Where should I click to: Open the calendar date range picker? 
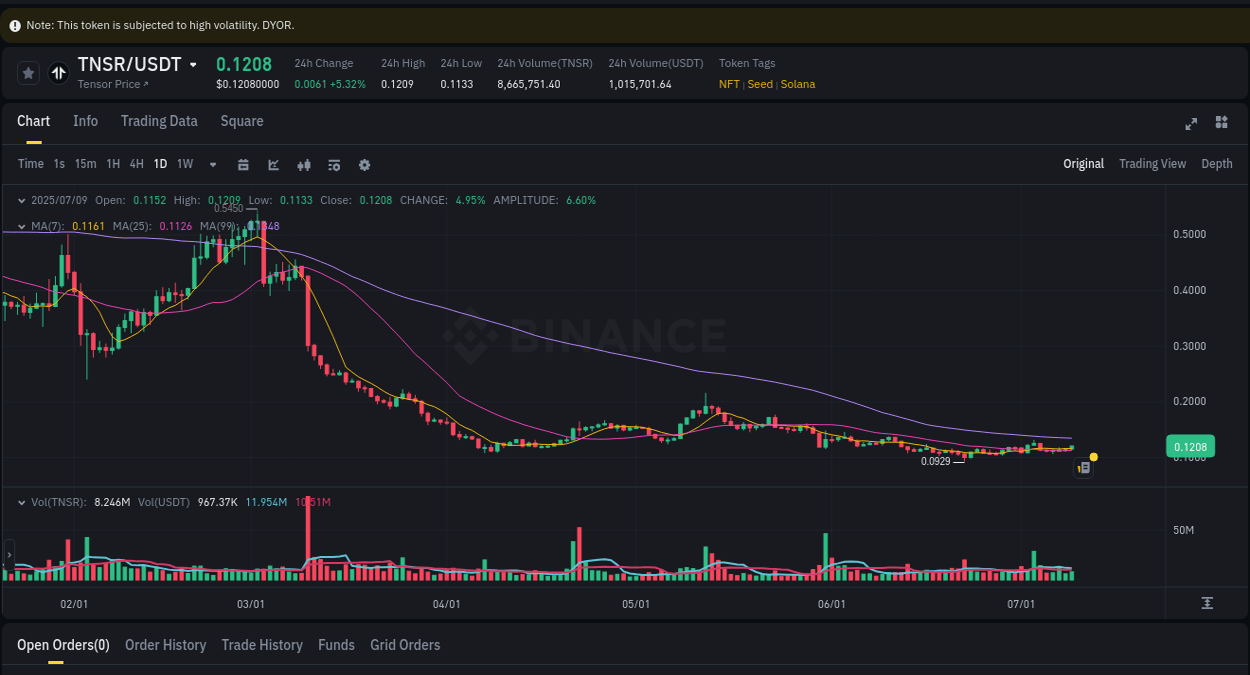tap(243, 164)
